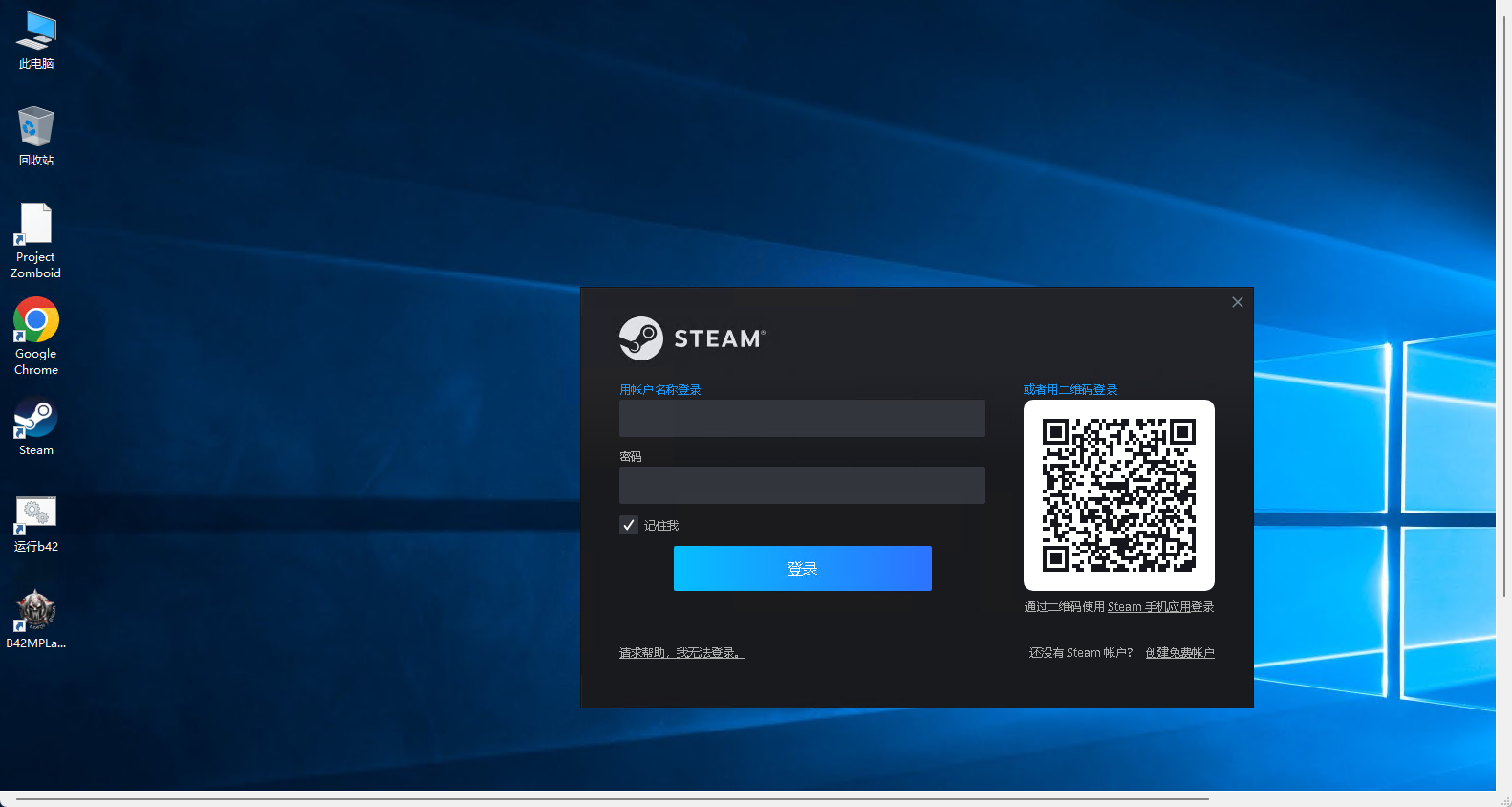Focus the account name input field
1512x807 pixels.
tap(802, 418)
